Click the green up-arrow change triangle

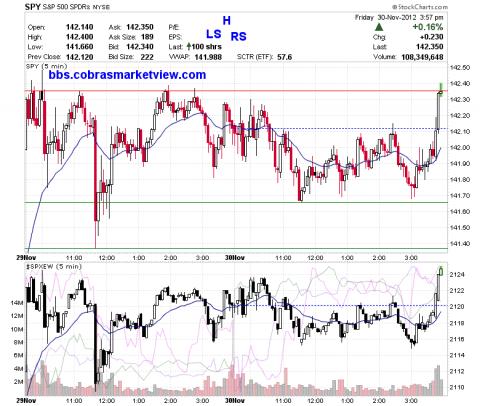pos(379,27)
